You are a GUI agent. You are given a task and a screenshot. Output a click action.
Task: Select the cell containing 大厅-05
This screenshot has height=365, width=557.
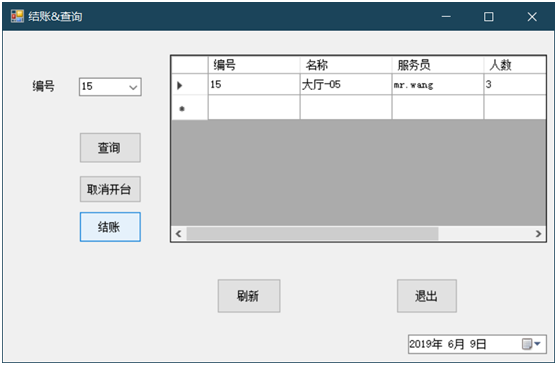(x=346, y=85)
